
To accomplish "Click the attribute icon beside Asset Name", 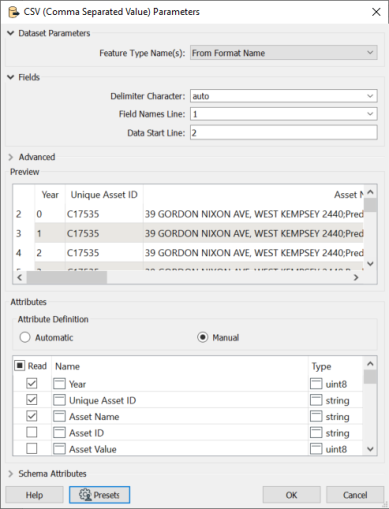I will [x=59, y=416].
